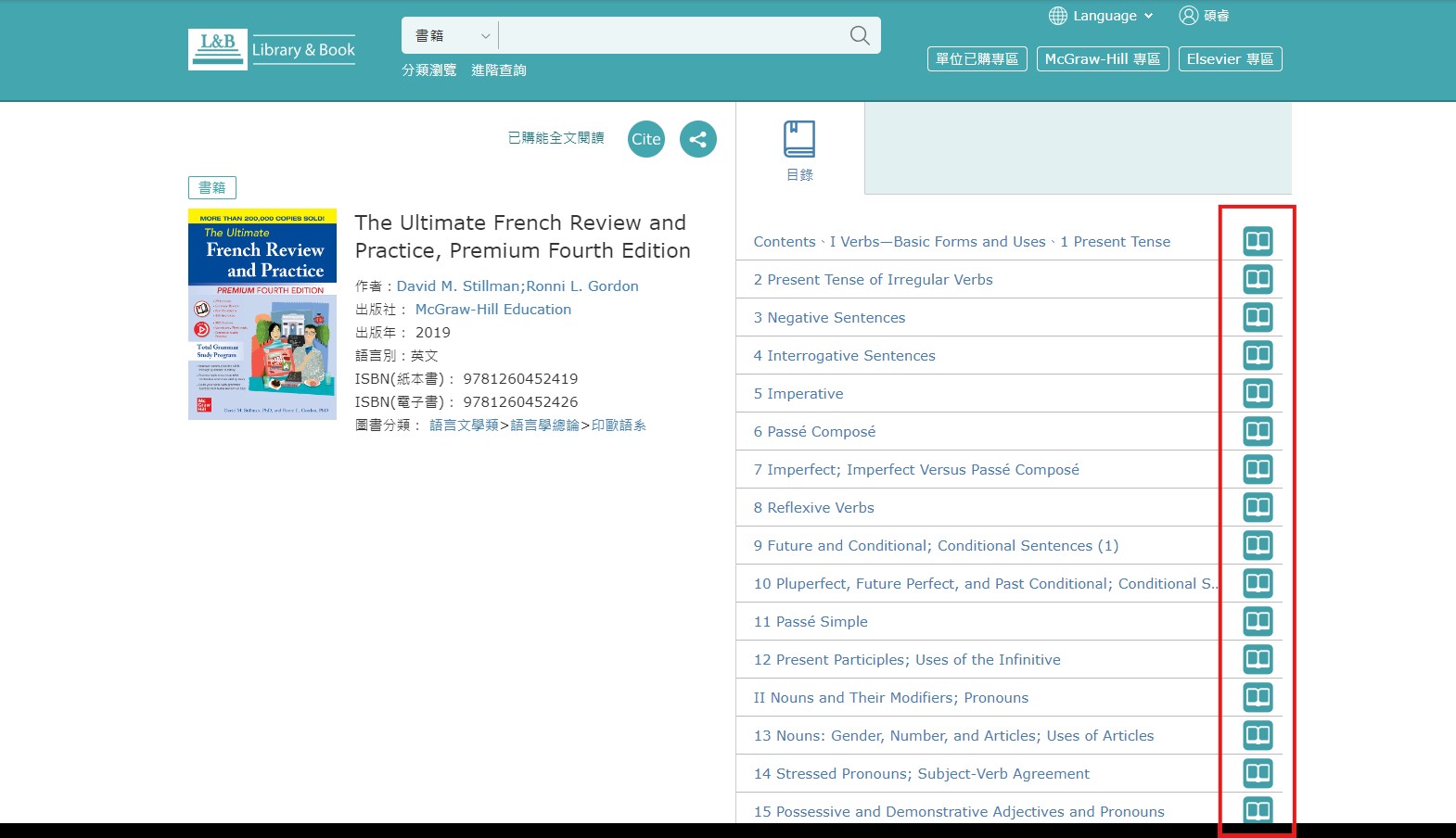
Task: Open the 書籍 search type dropdown
Action: point(451,35)
